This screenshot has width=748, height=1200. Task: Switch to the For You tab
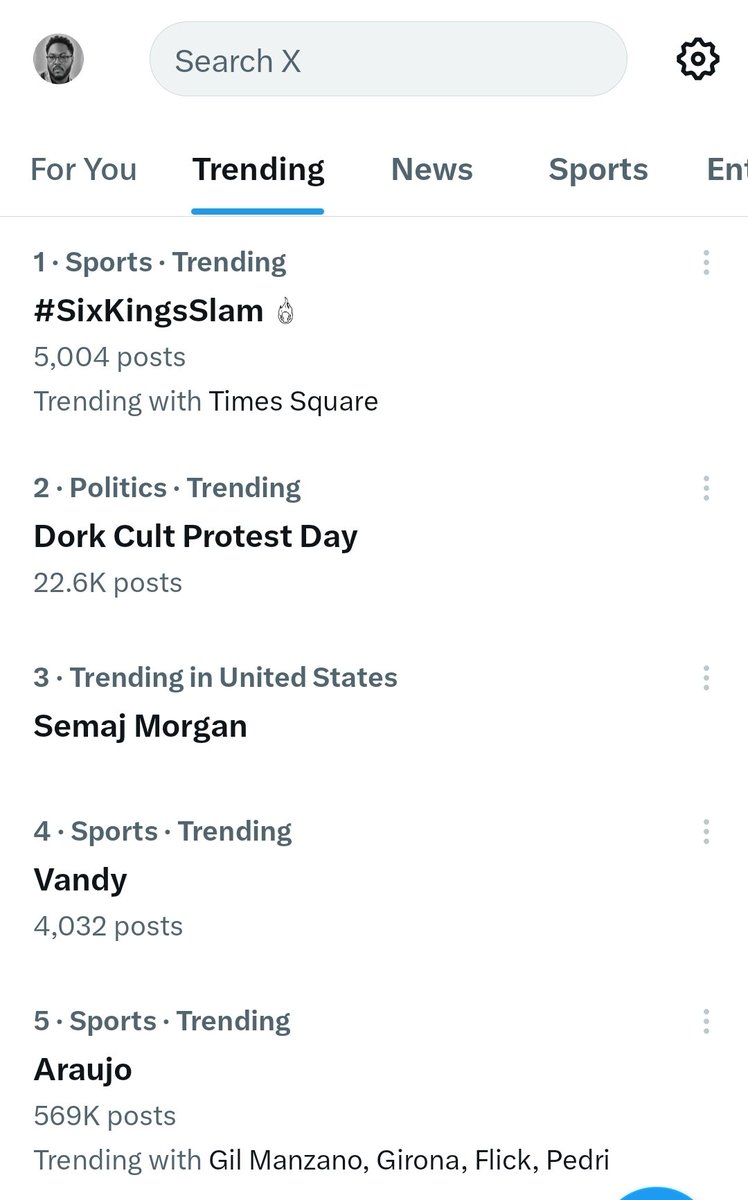point(83,169)
